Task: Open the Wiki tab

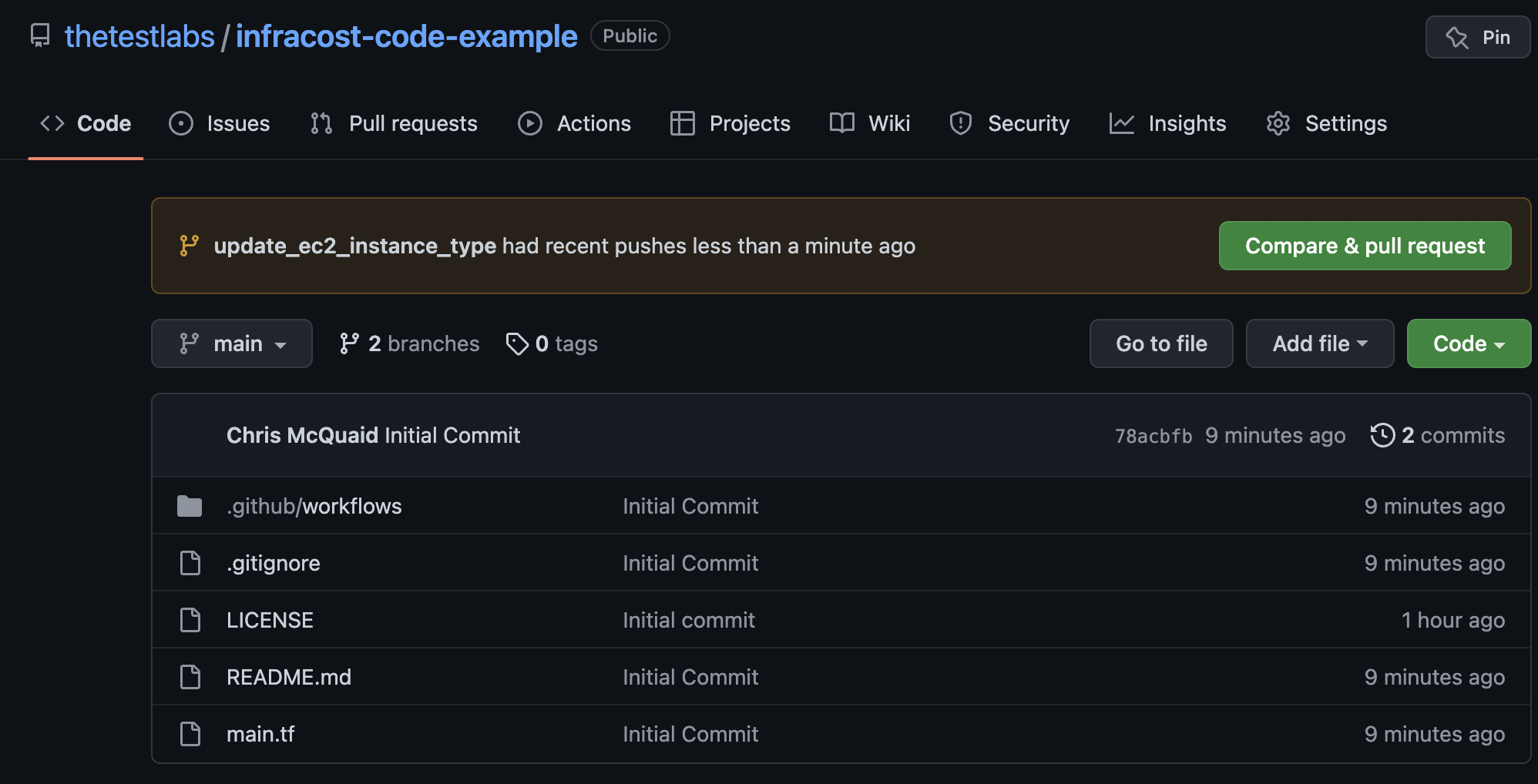Action: (x=870, y=123)
